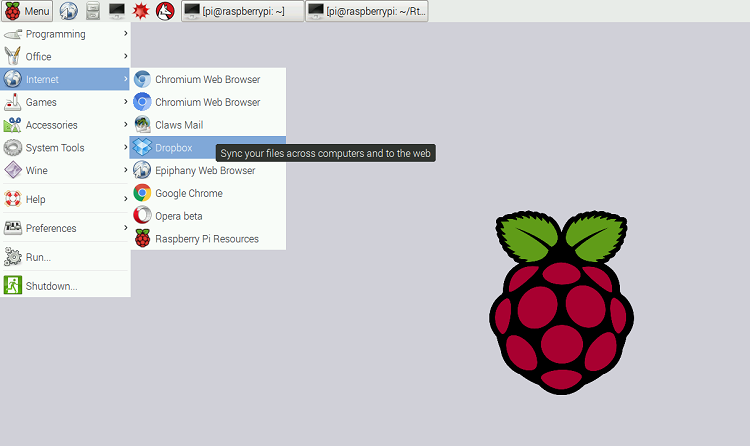Click the Games joystick icon

[x=12, y=102]
